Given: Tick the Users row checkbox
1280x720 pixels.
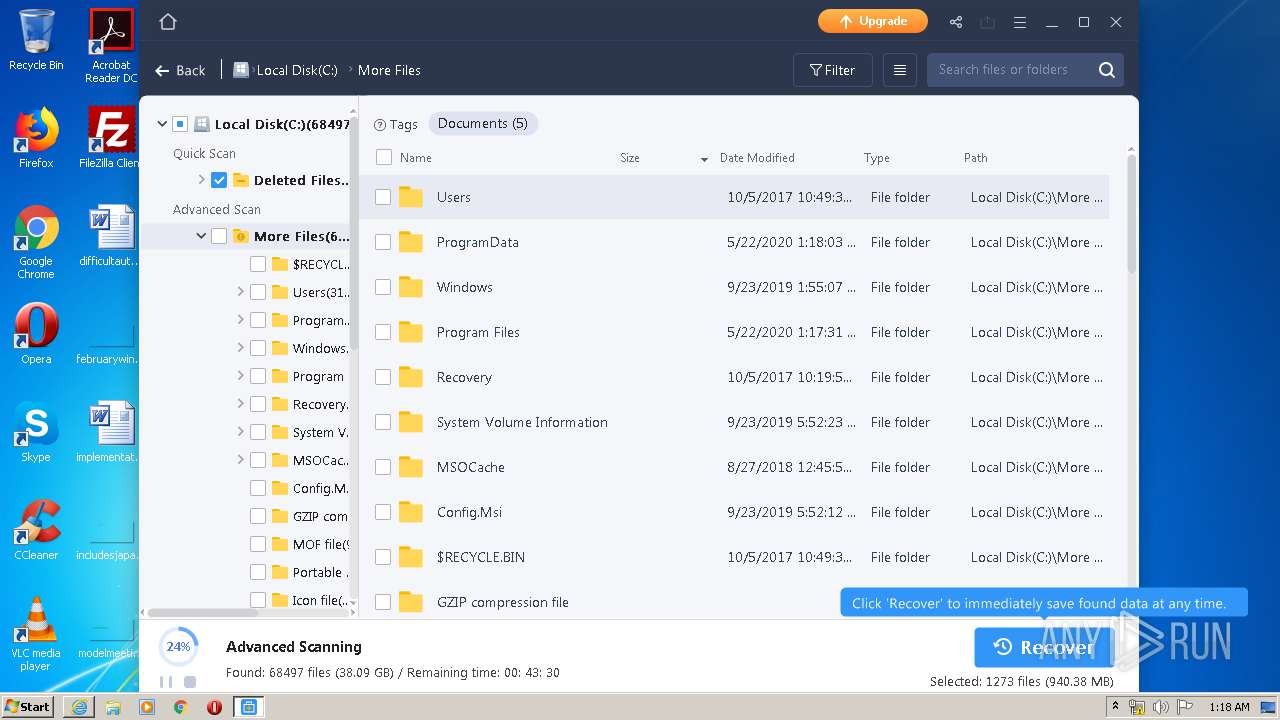Looking at the screenshot, I should tap(383, 197).
